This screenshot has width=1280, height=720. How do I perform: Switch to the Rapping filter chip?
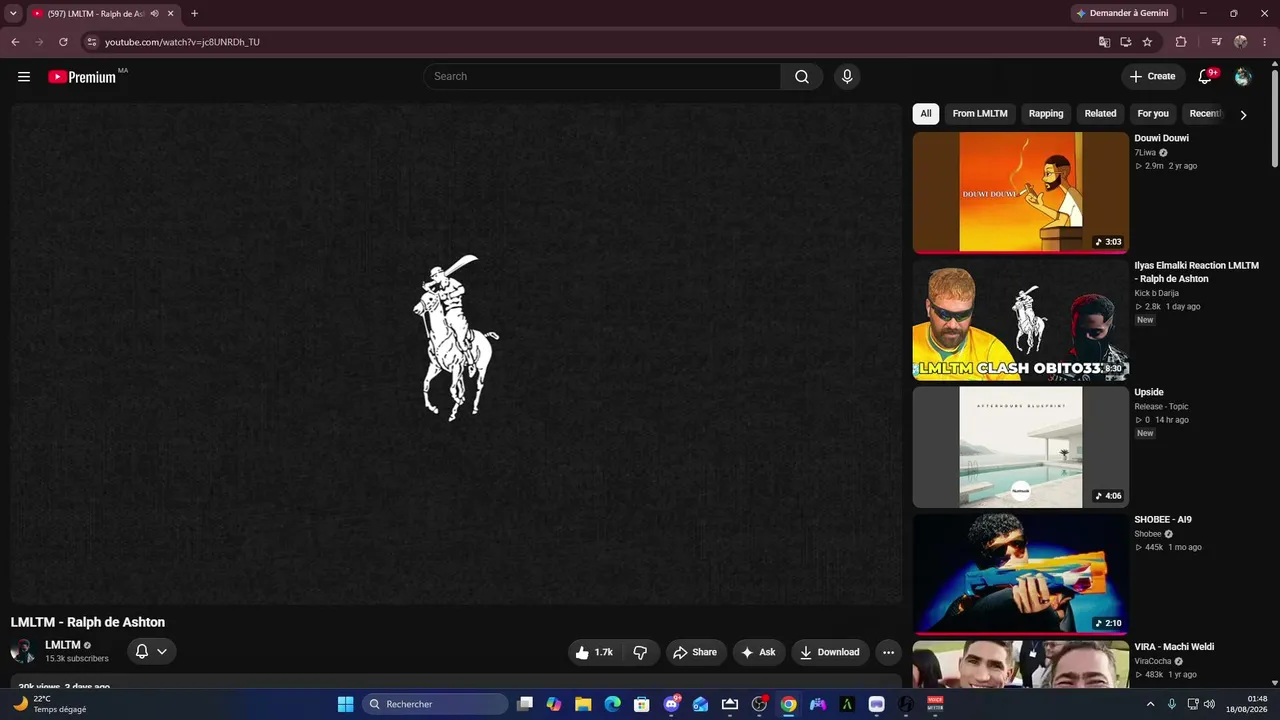click(x=1046, y=114)
